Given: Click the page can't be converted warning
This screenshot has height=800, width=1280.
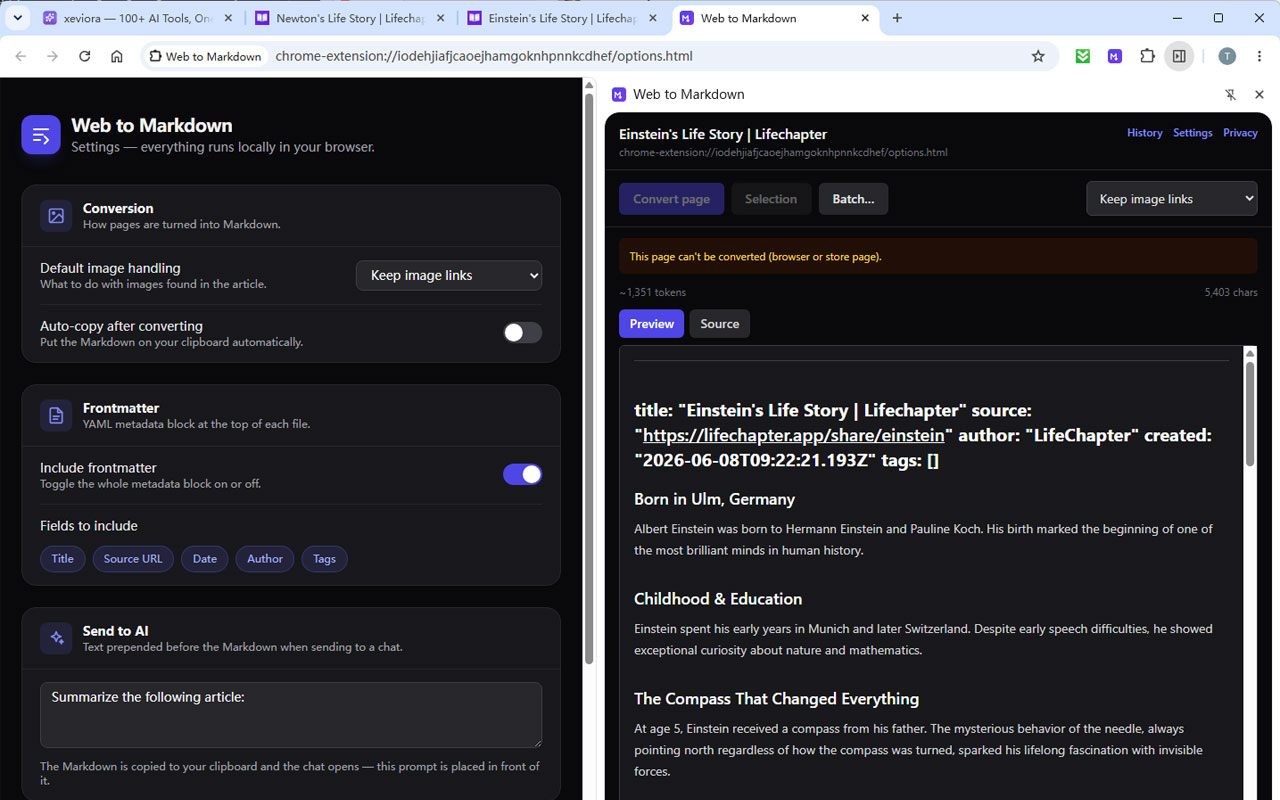Looking at the screenshot, I should [938, 257].
